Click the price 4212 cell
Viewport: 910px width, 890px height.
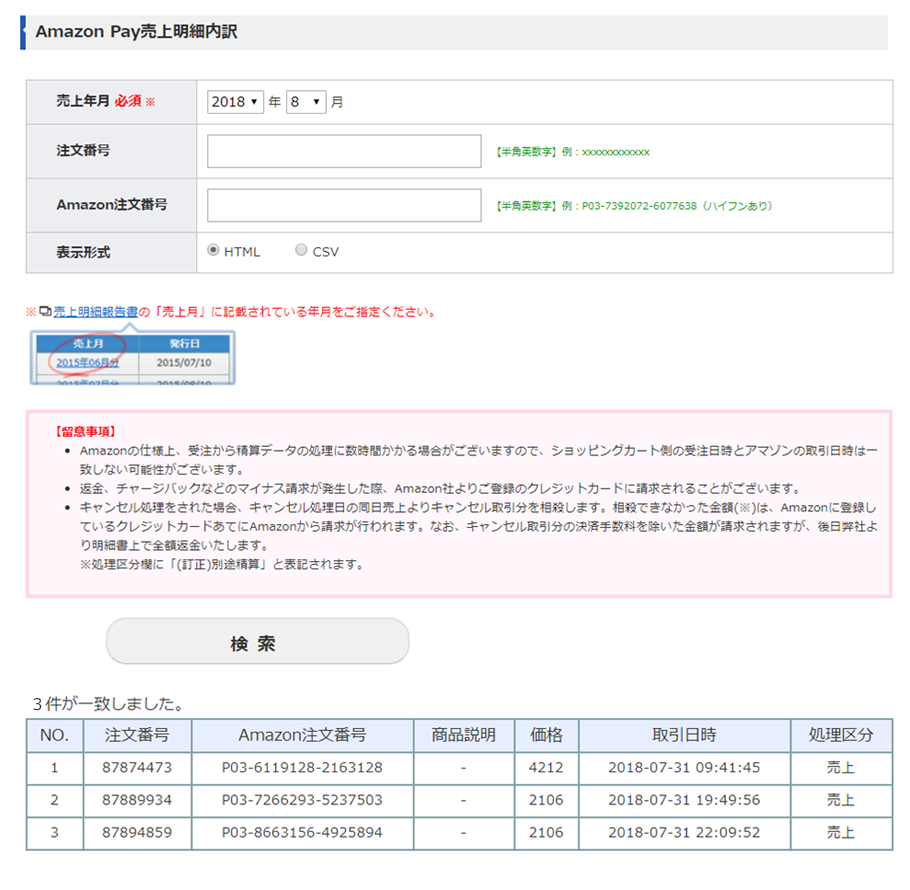click(x=546, y=768)
